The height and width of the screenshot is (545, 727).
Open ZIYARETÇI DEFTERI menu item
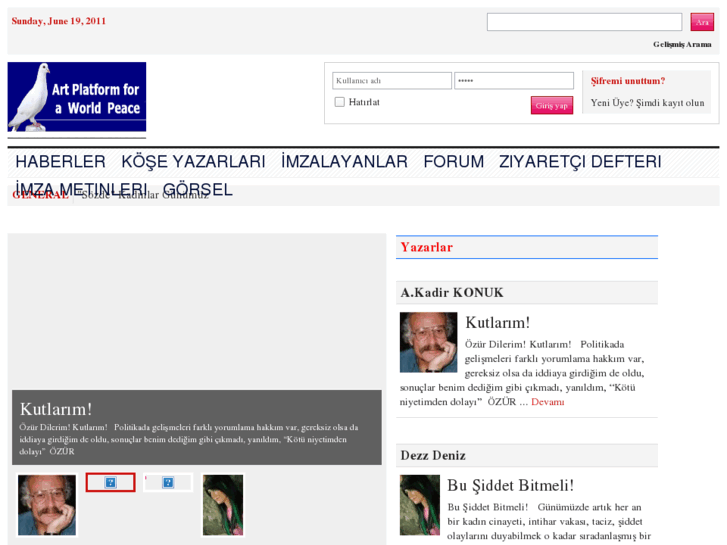pos(580,161)
